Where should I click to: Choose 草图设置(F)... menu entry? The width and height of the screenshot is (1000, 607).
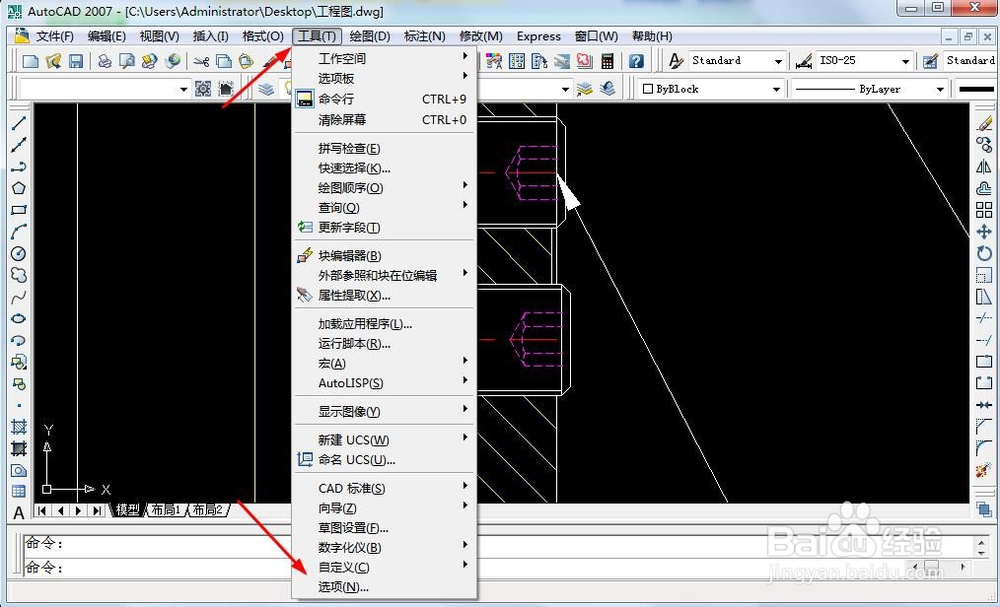click(x=385, y=527)
